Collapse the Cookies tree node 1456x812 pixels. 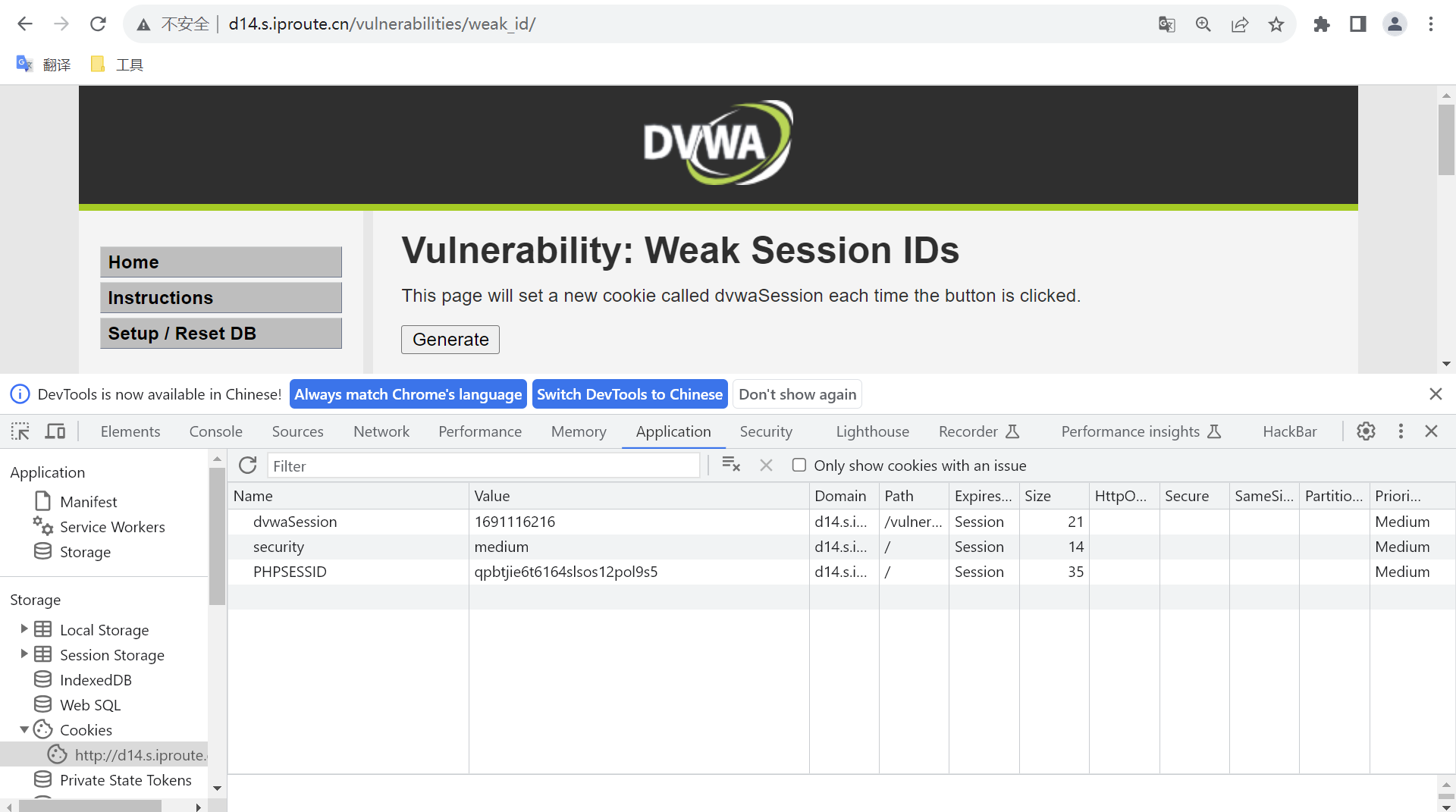tap(24, 729)
